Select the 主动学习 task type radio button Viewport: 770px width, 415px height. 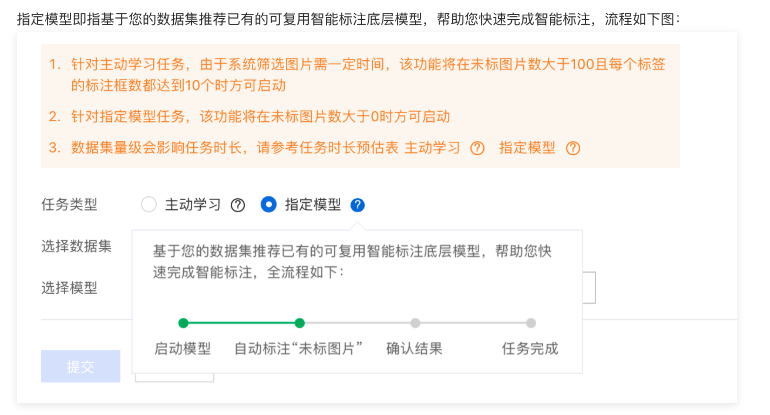pos(149,205)
